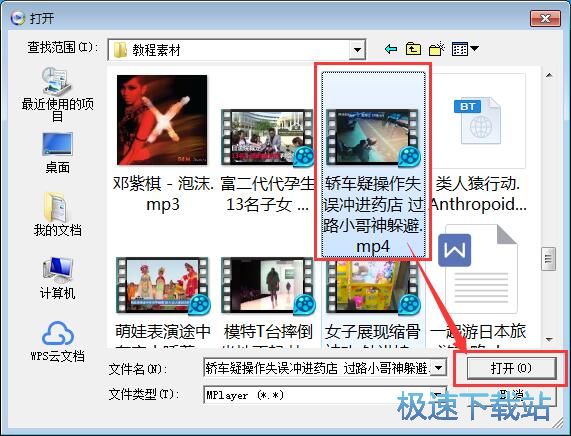Viewport: 571px width, 436px height.
Task: Click the 富二代代孕生 13名子女 file name
Action: [x=267, y=194]
